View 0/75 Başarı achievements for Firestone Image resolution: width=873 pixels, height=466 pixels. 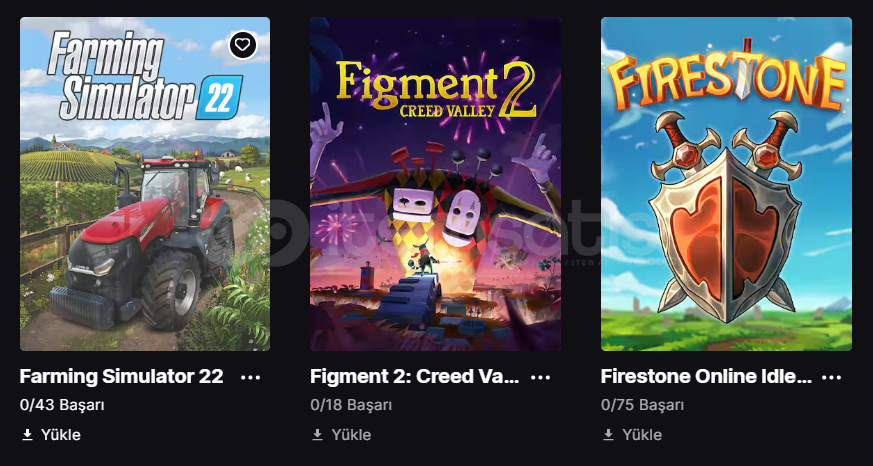point(642,406)
